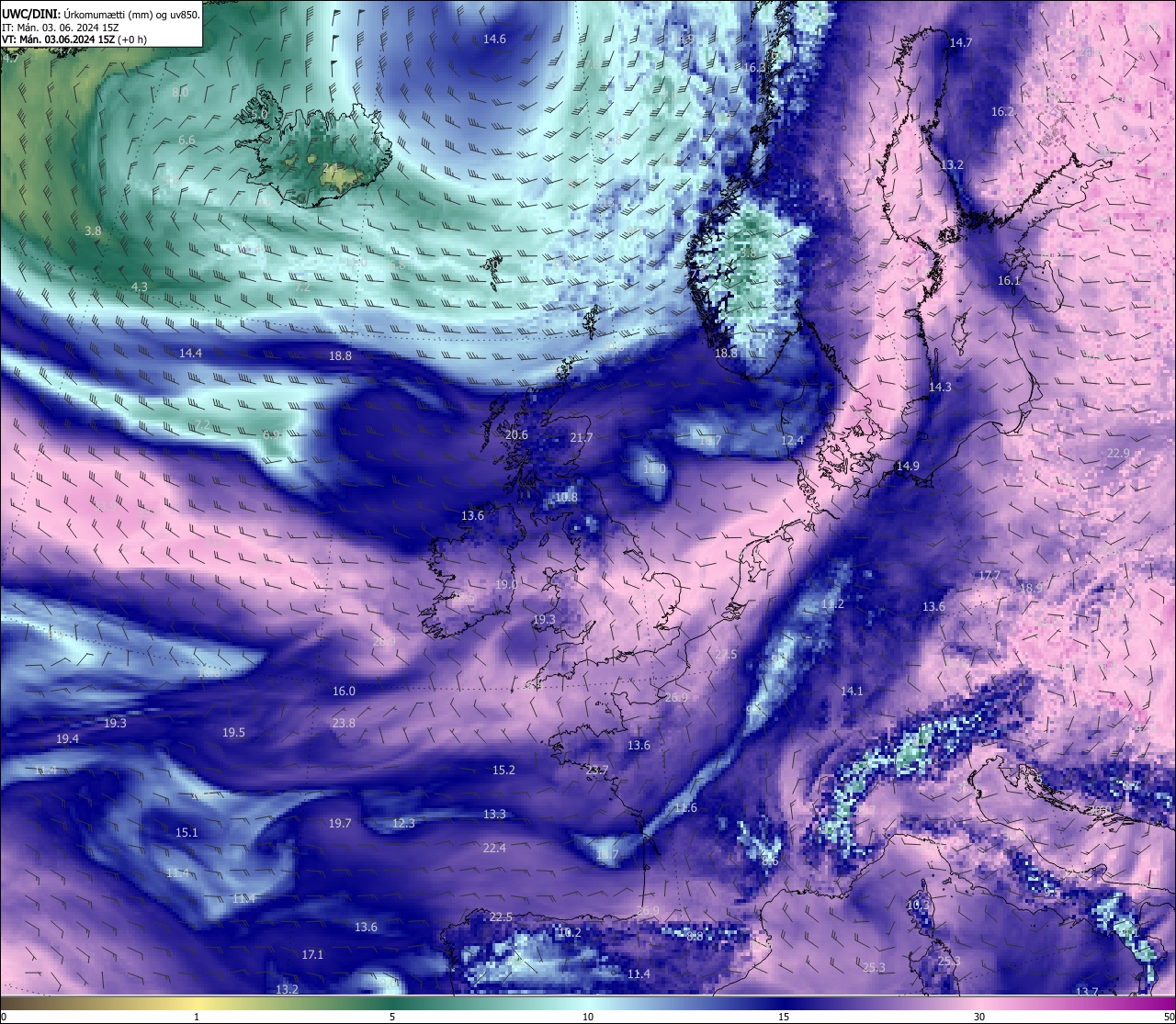Click the 22.4 value label
This screenshot has height=1024, width=1176.
coord(494,848)
